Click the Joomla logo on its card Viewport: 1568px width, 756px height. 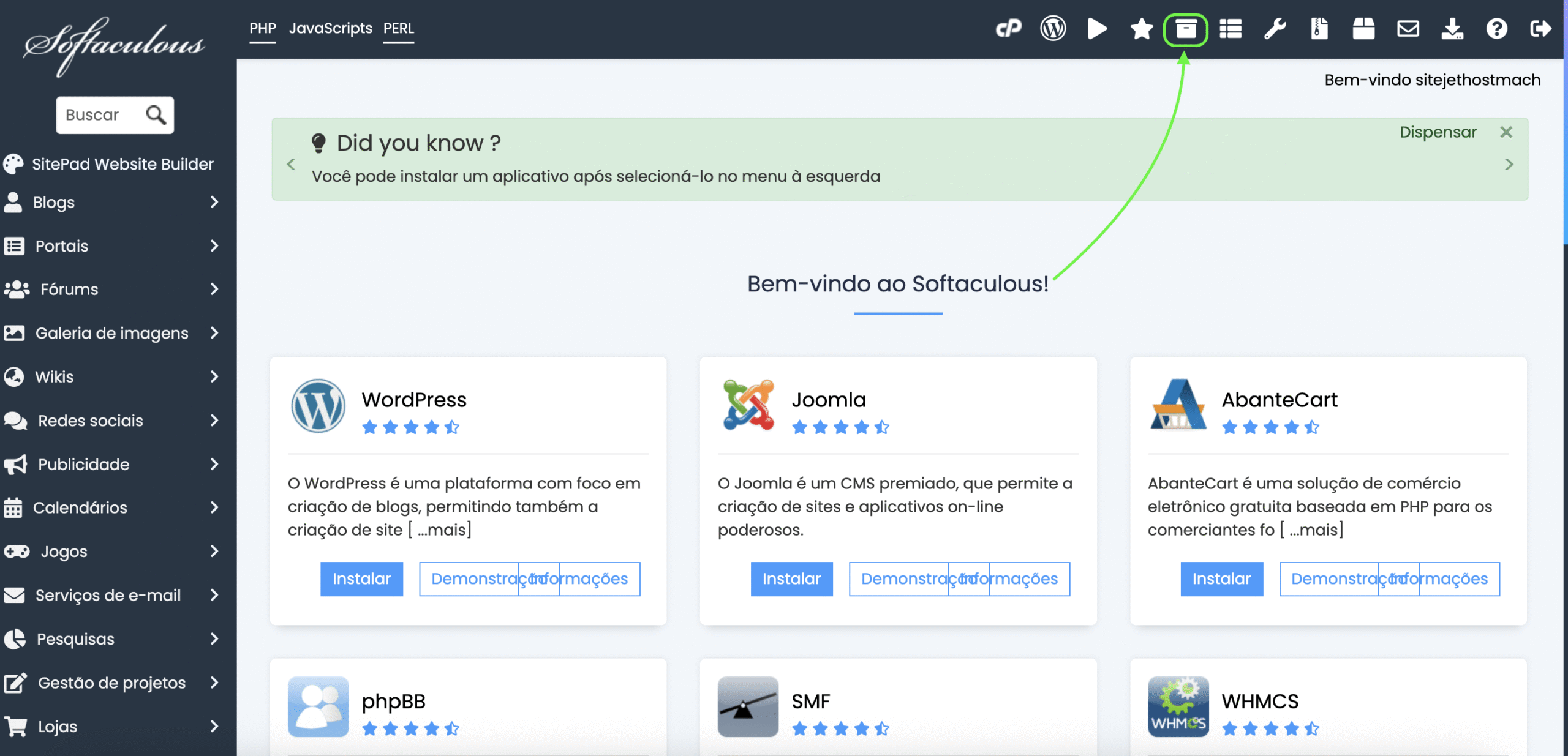[x=748, y=405]
